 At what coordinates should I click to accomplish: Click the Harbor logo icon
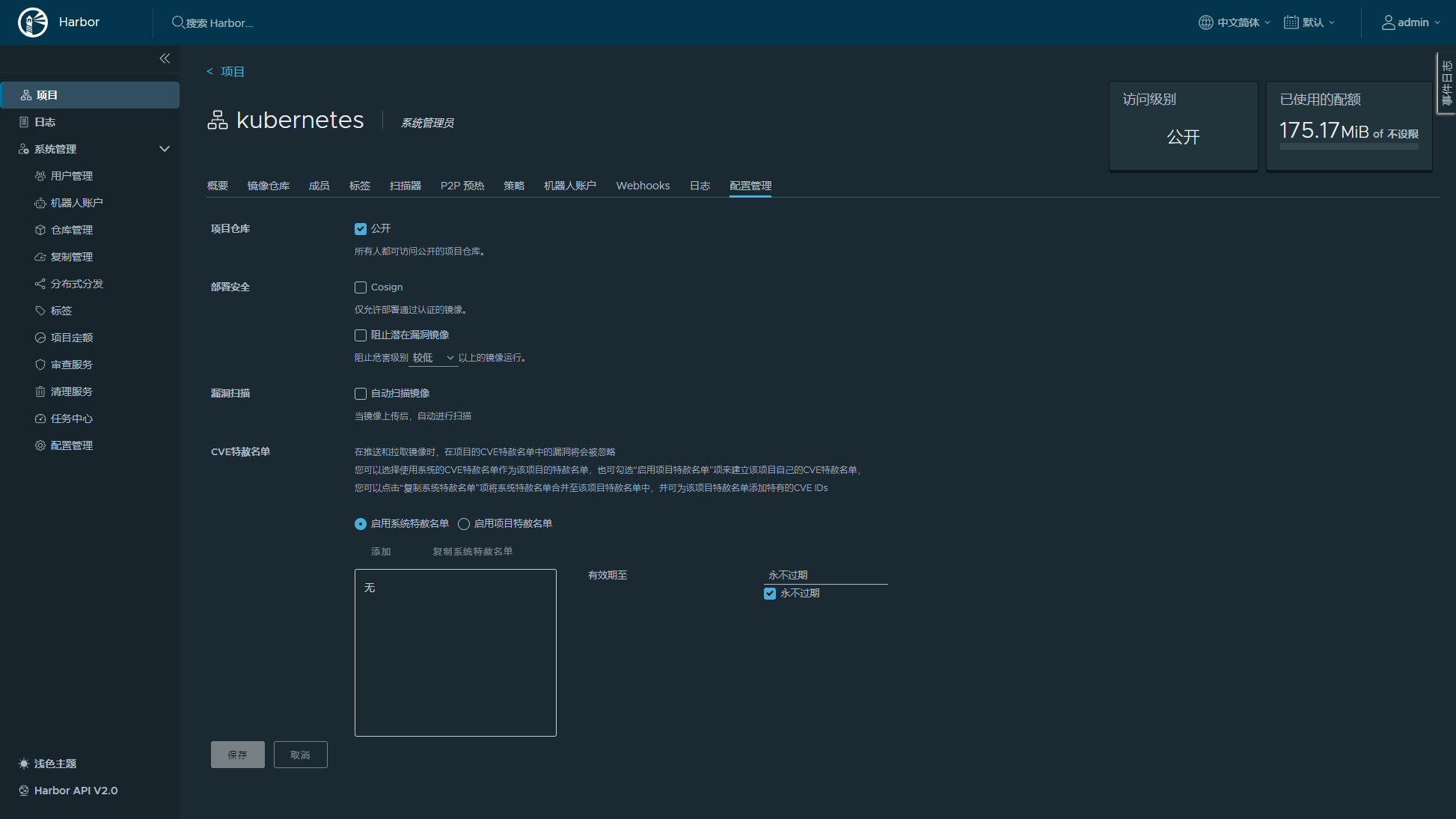coord(33,22)
